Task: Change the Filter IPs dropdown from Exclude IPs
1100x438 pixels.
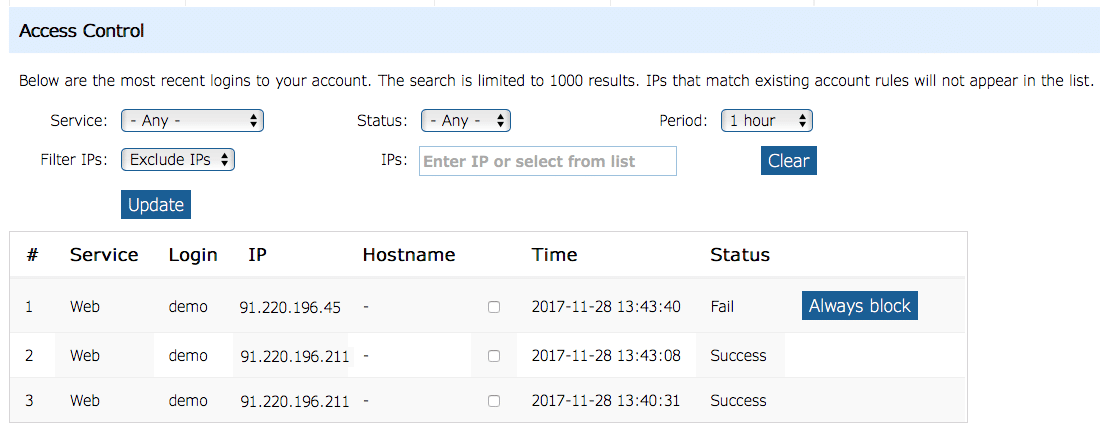Action: [177, 159]
